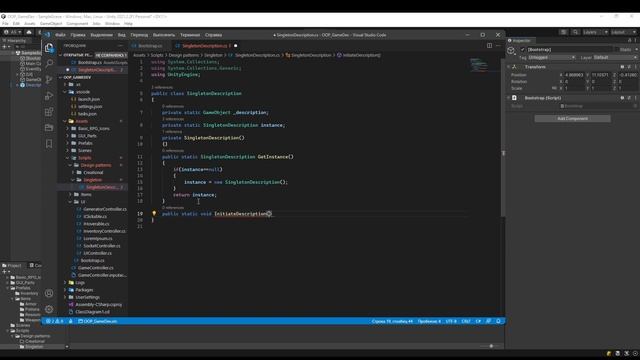Click the Unity Transform component icon

[514, 67]
